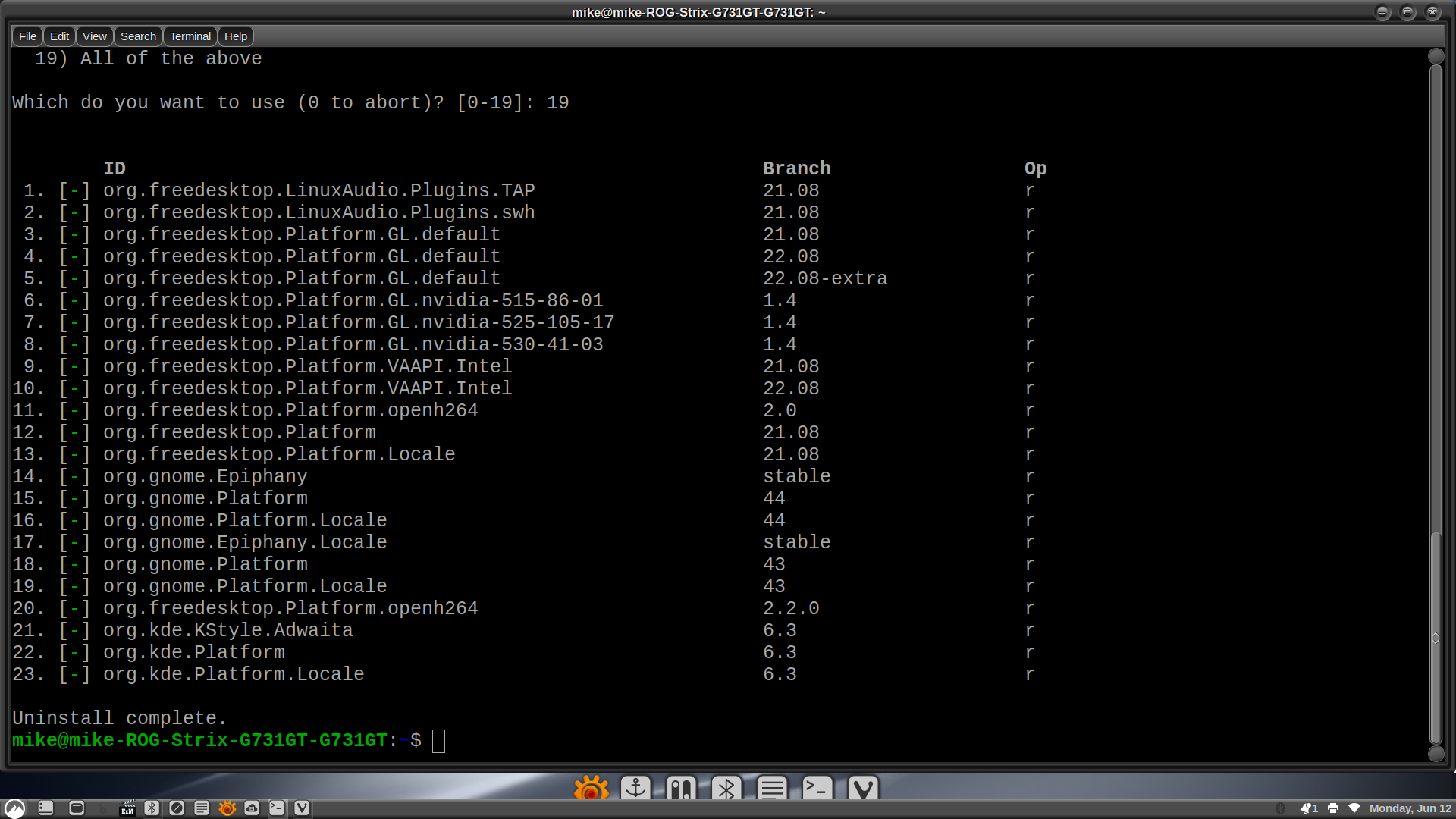This screenshot has height=819, width=1456.
Task: Click 'Which do you want to use' prompt line
Action: tap(290, 102)
